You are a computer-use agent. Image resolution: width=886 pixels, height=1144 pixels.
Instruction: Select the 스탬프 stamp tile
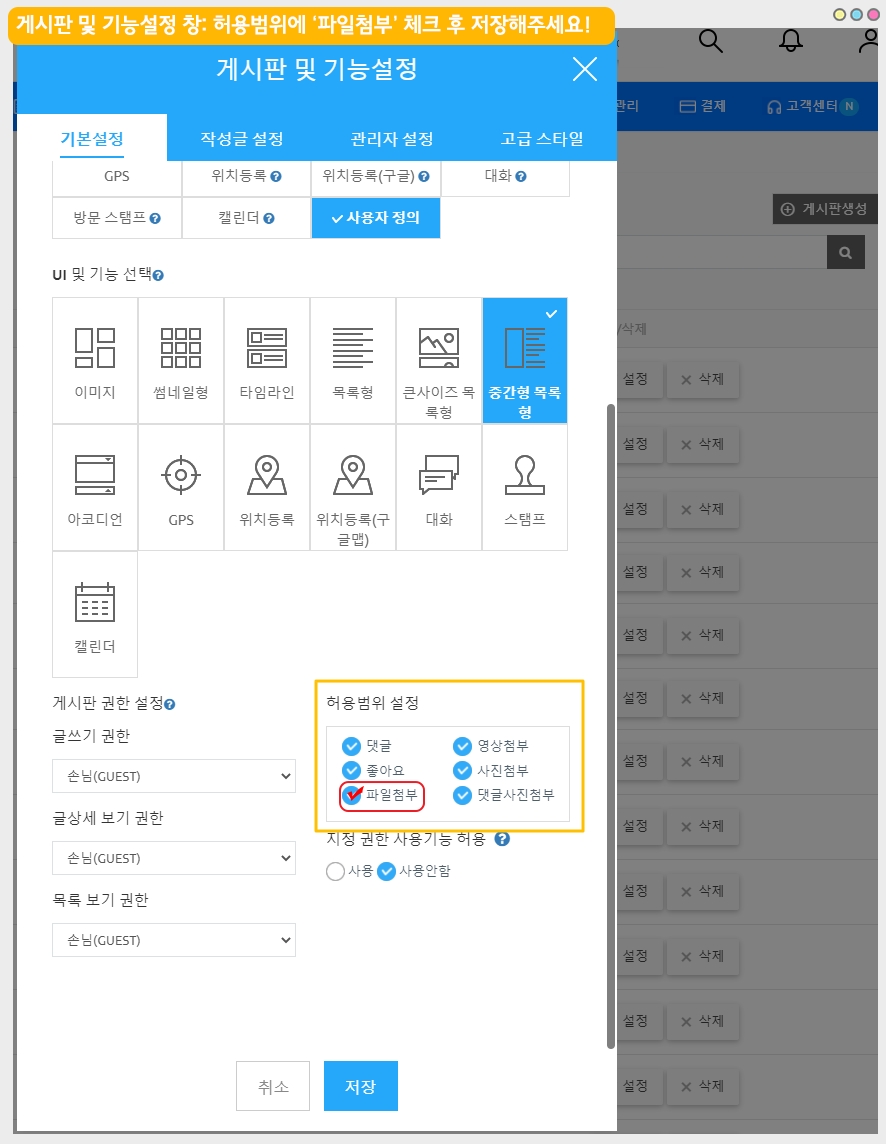(525, 487)
